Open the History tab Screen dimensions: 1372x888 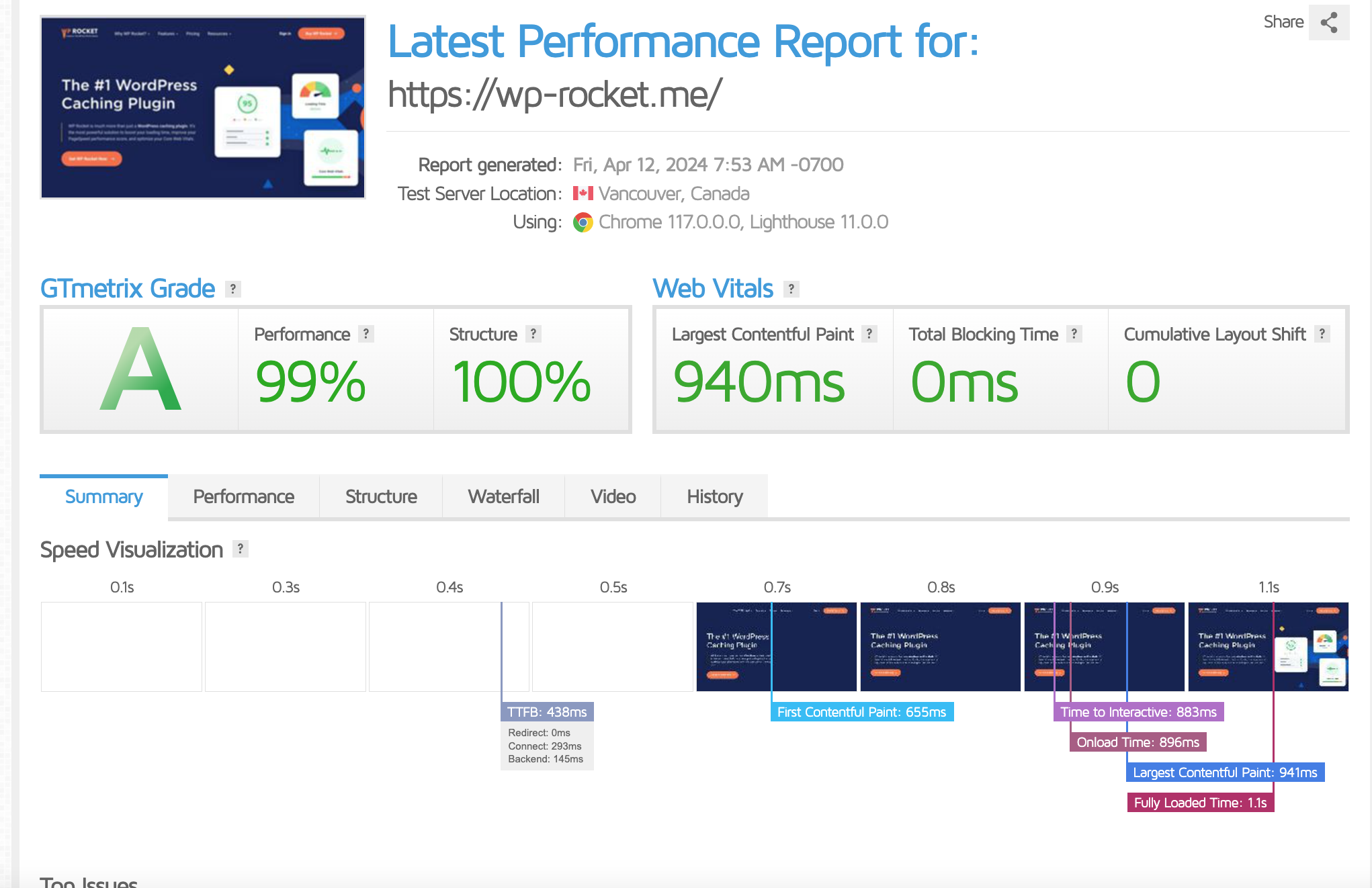pyautogui.click(x=715, y=497)
